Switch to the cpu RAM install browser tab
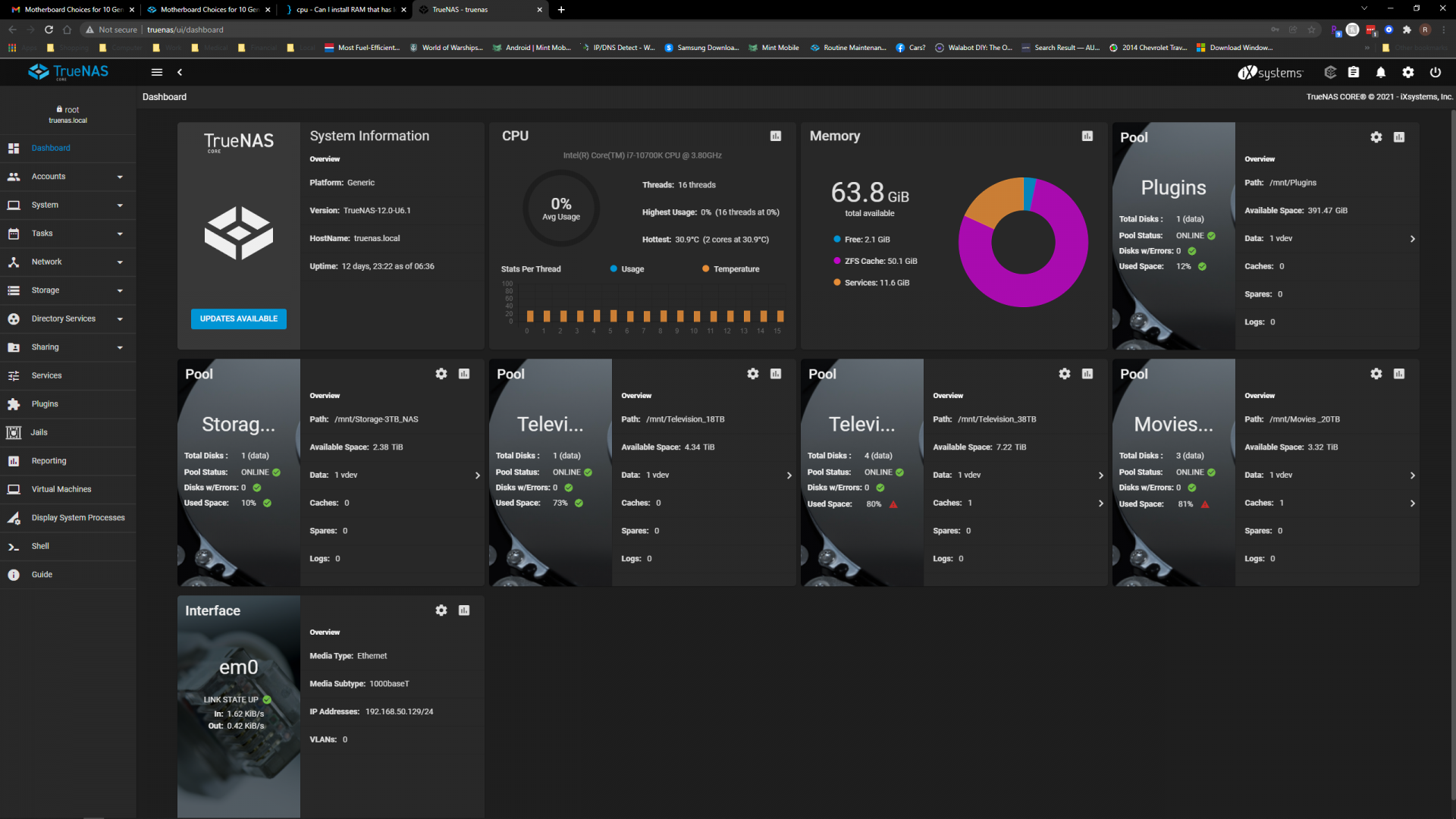Screen dimensions: 1456x819 click(345, 10)
